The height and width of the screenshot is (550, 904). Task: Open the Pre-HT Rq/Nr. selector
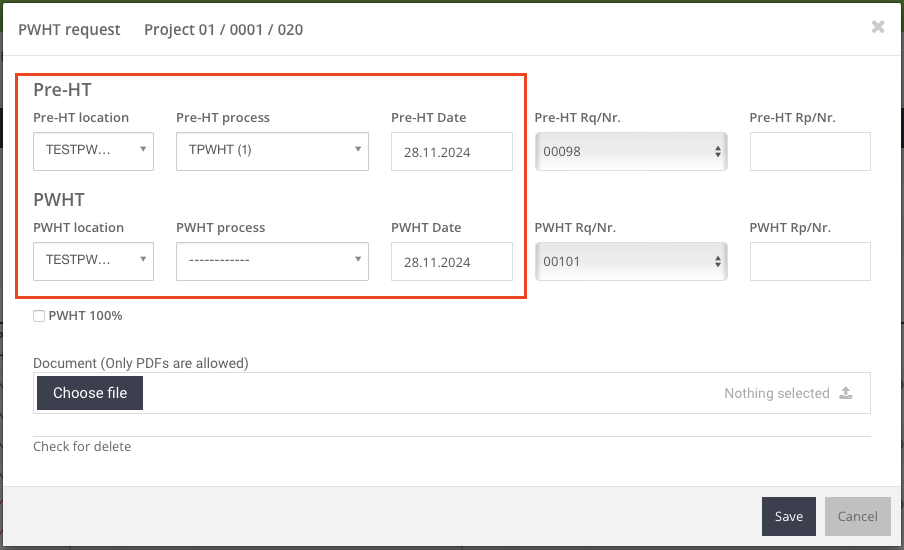[631, 152]
